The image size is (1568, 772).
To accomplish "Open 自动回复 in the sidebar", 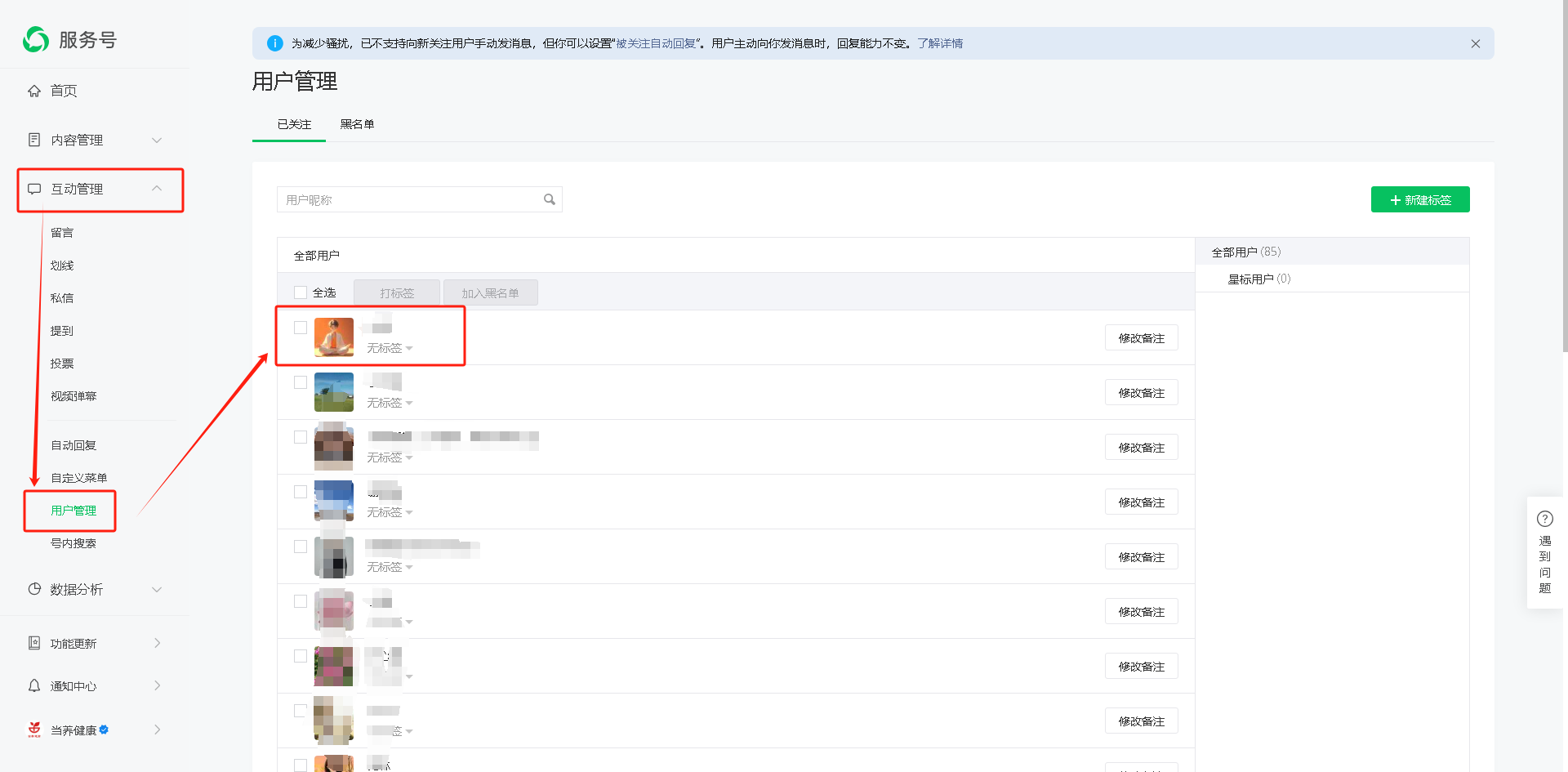I will tap(73, 445).
